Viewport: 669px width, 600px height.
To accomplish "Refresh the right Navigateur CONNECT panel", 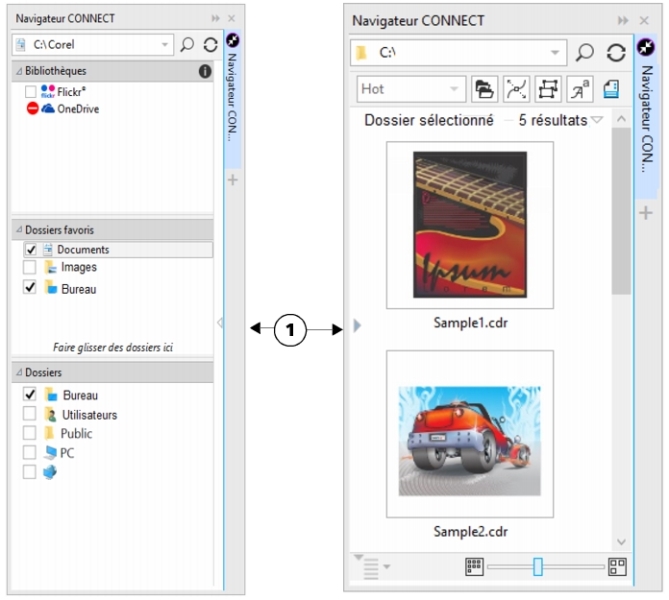I will [616, 54].
